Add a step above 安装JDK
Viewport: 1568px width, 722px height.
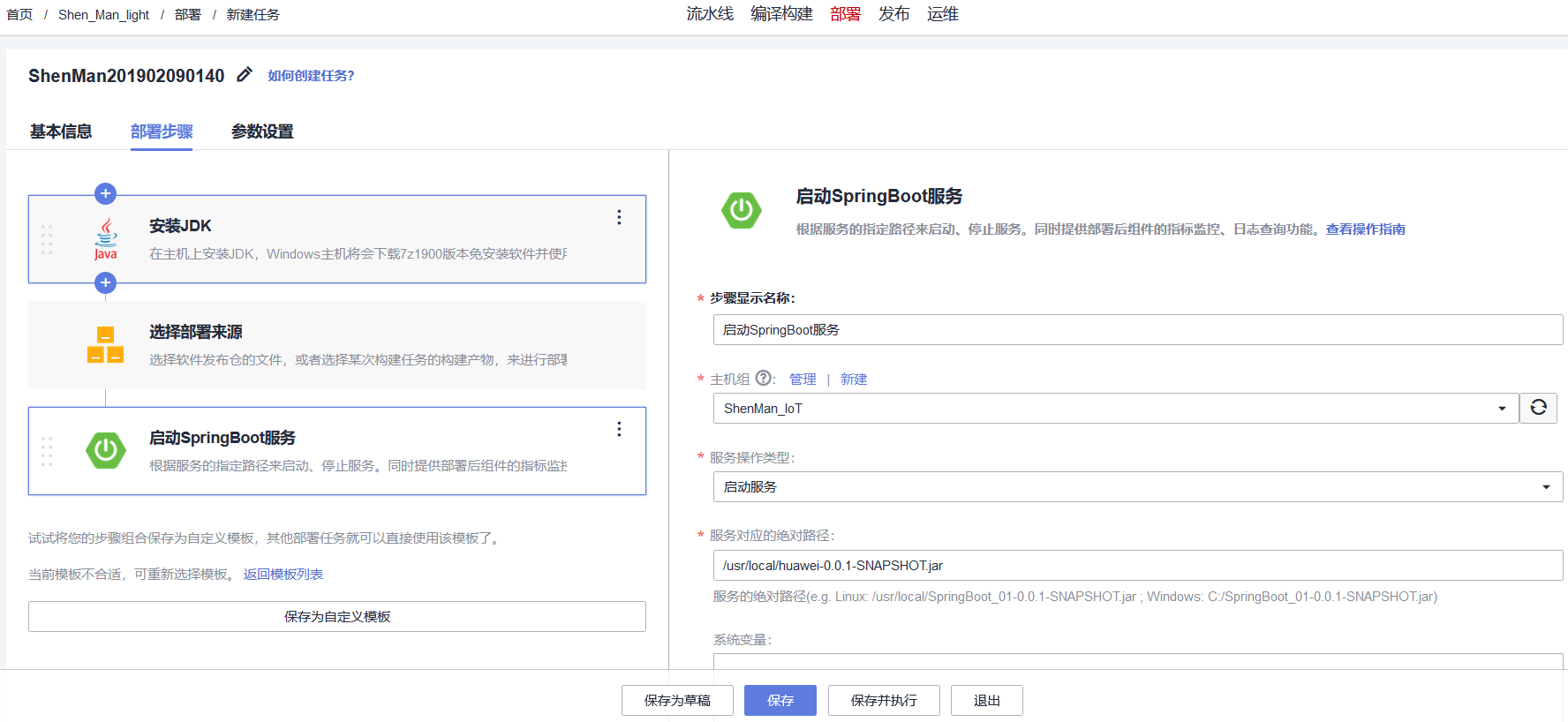click(105, 193)
